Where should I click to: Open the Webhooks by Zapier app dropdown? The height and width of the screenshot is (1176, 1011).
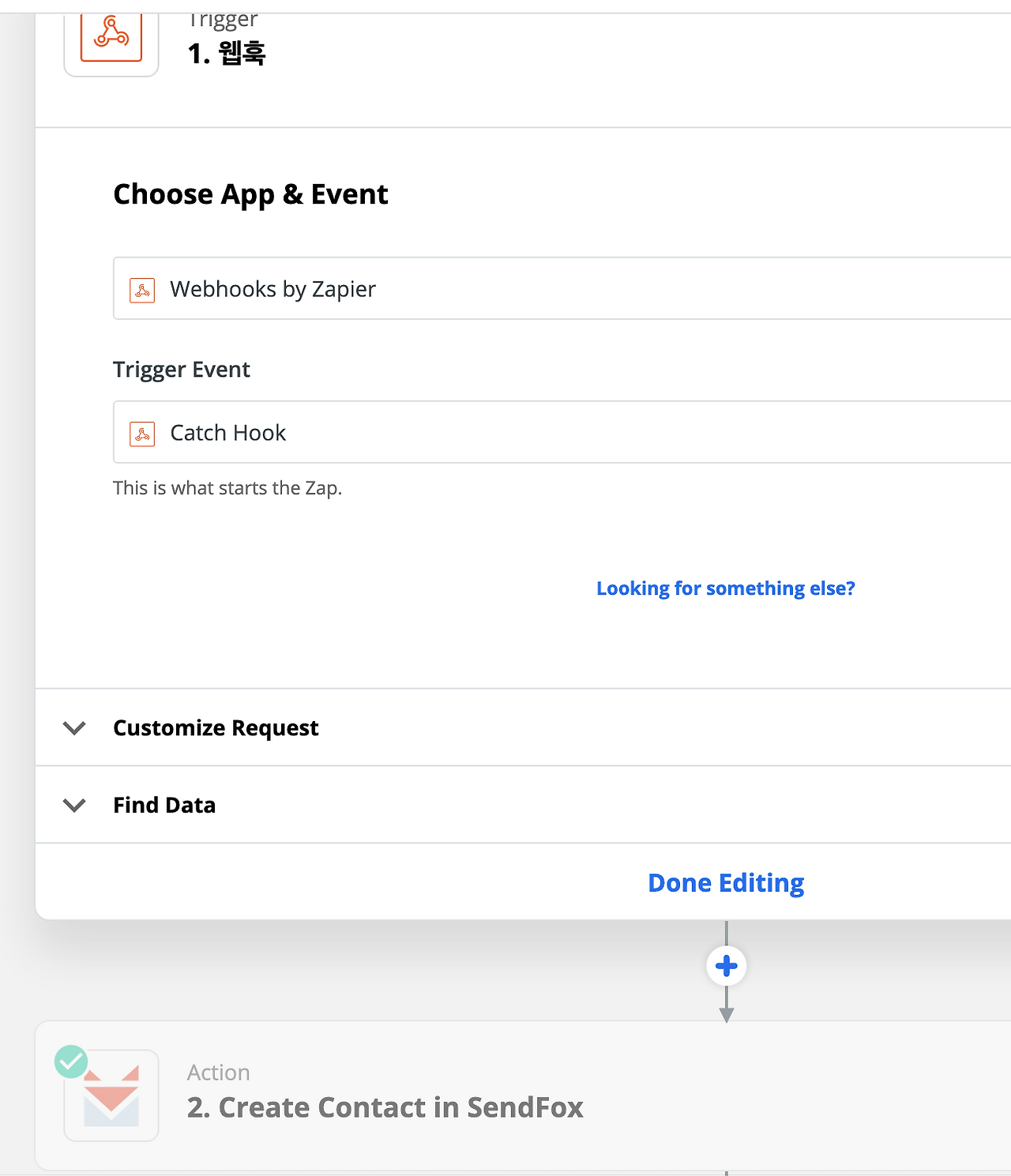pyautogui.click(x=562, y=288)
